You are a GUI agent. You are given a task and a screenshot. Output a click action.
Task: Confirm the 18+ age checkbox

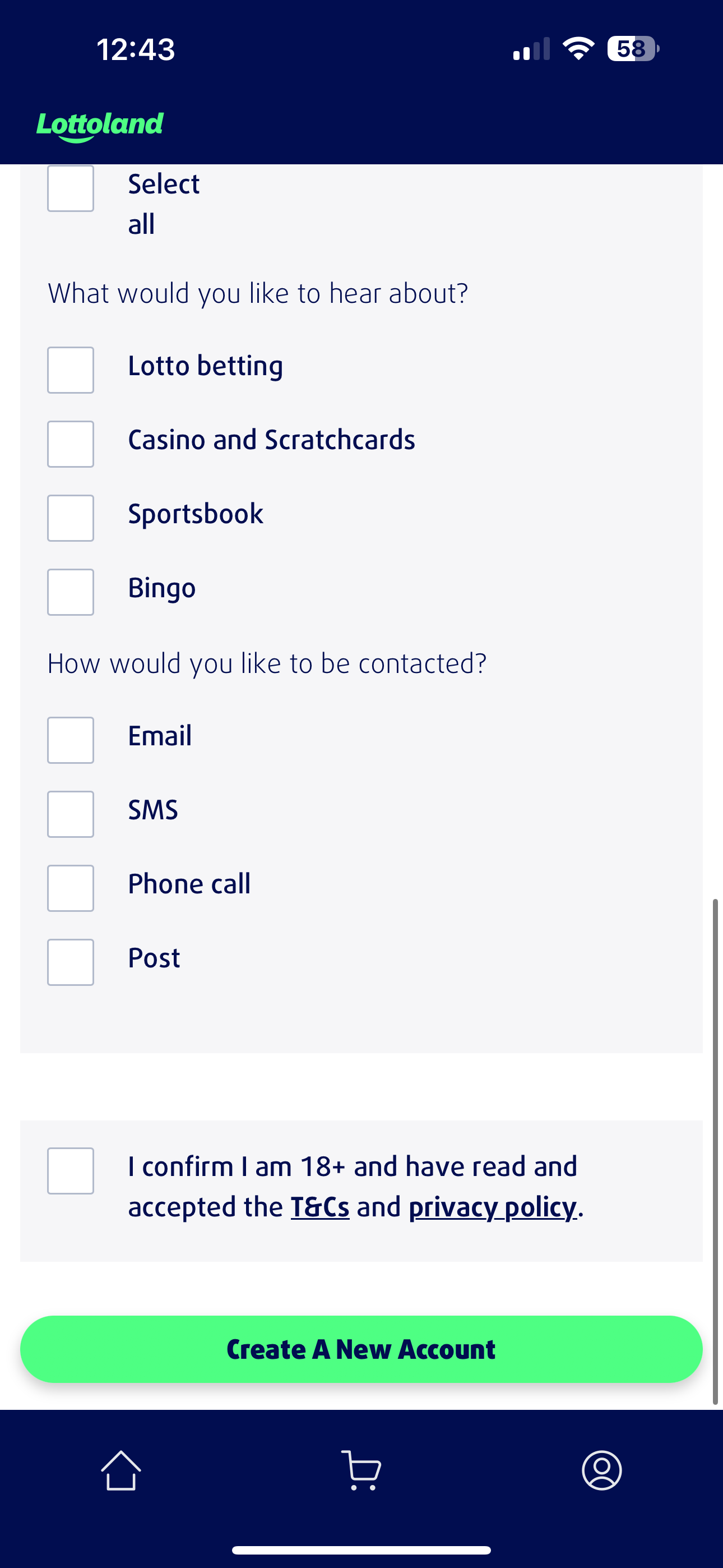pyautogui.click(x=71, y=1171)
